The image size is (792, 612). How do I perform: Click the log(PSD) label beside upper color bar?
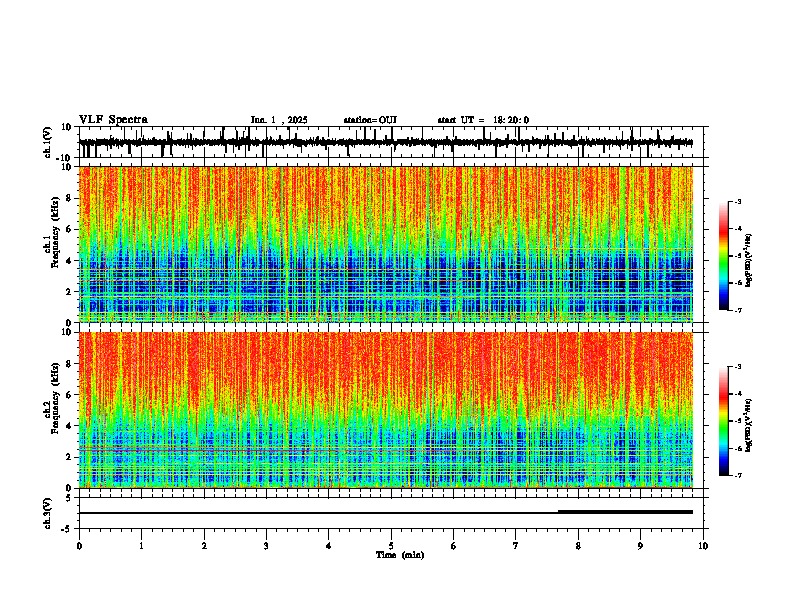tap(749, 261)
